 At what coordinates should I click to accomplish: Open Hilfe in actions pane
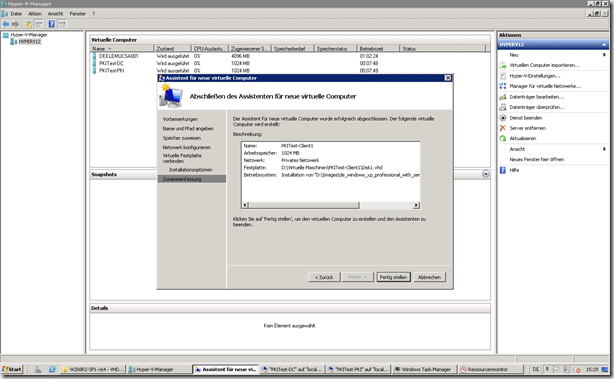(514, 170)
